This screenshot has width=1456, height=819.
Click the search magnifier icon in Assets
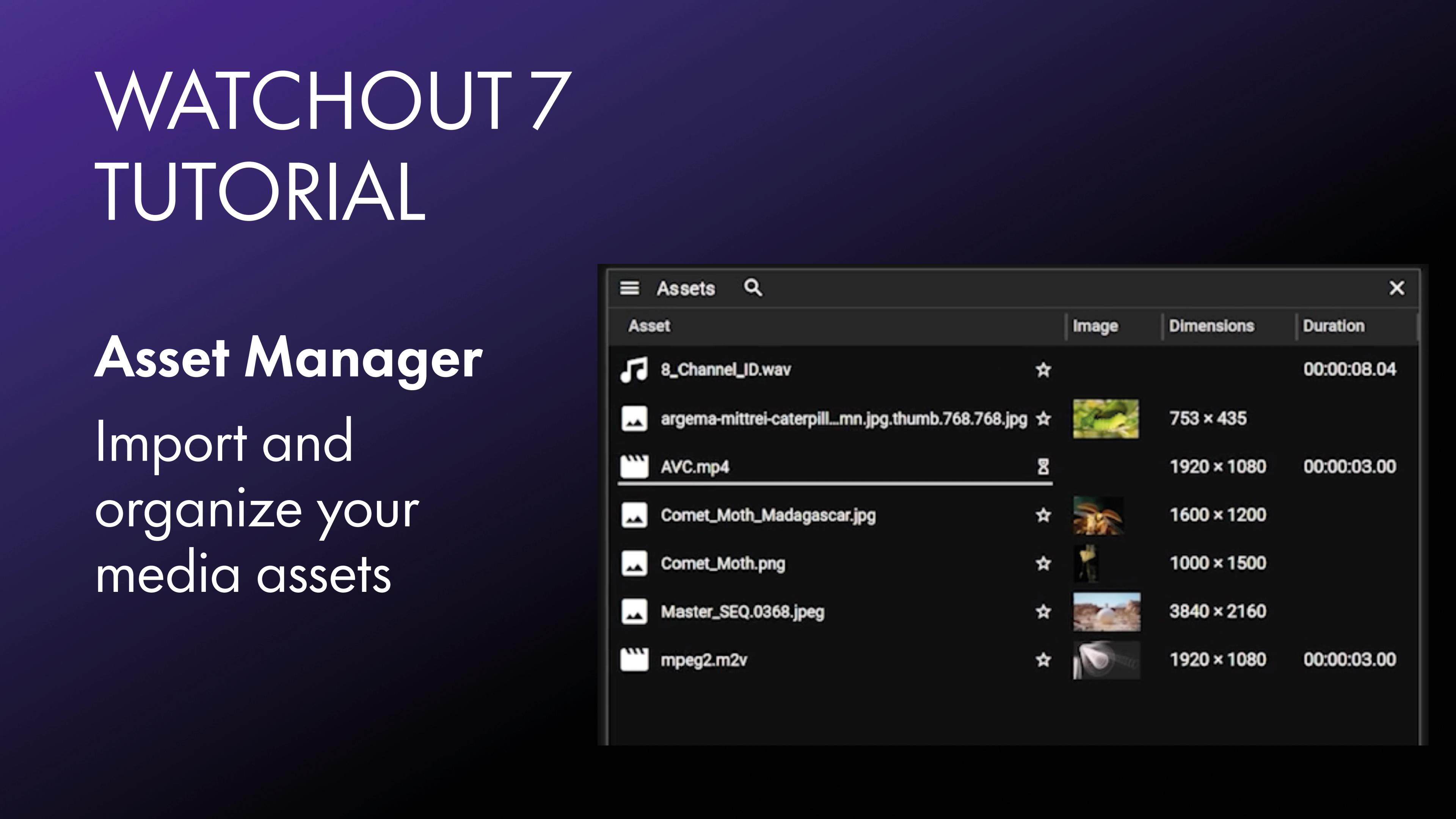[752, 288]
